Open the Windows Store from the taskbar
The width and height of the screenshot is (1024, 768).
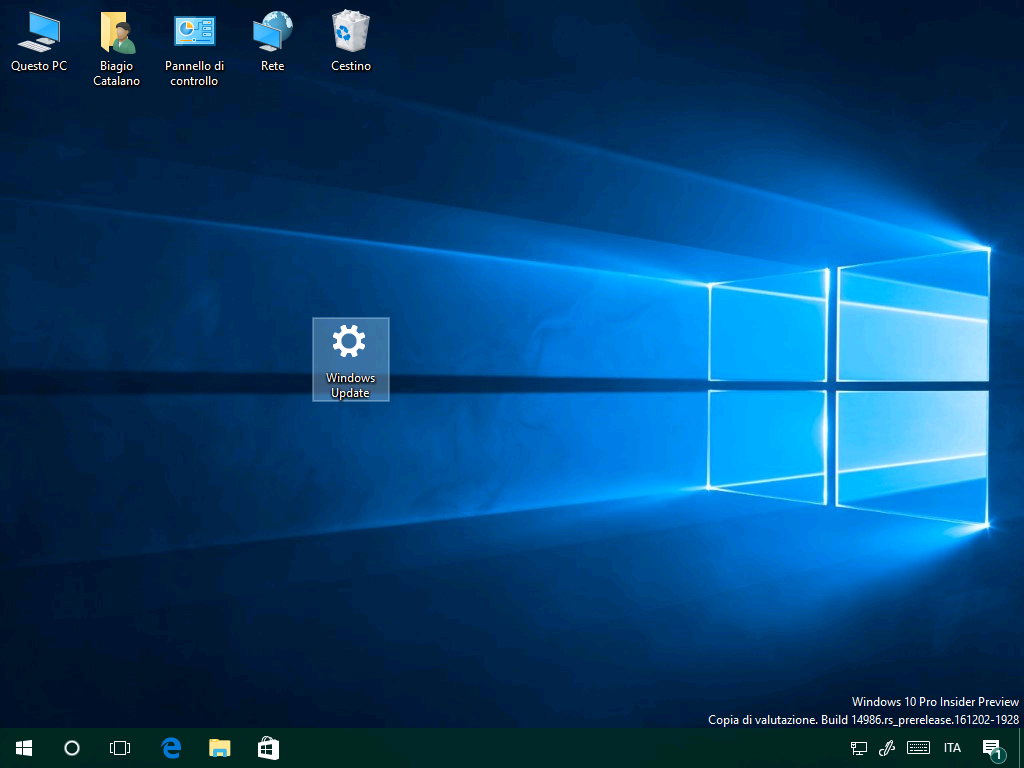click(268, 748)
